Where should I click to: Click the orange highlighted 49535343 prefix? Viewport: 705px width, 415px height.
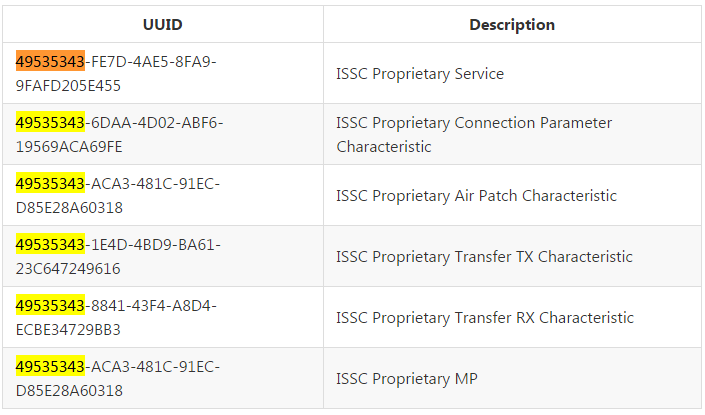(x=51, y=62)
